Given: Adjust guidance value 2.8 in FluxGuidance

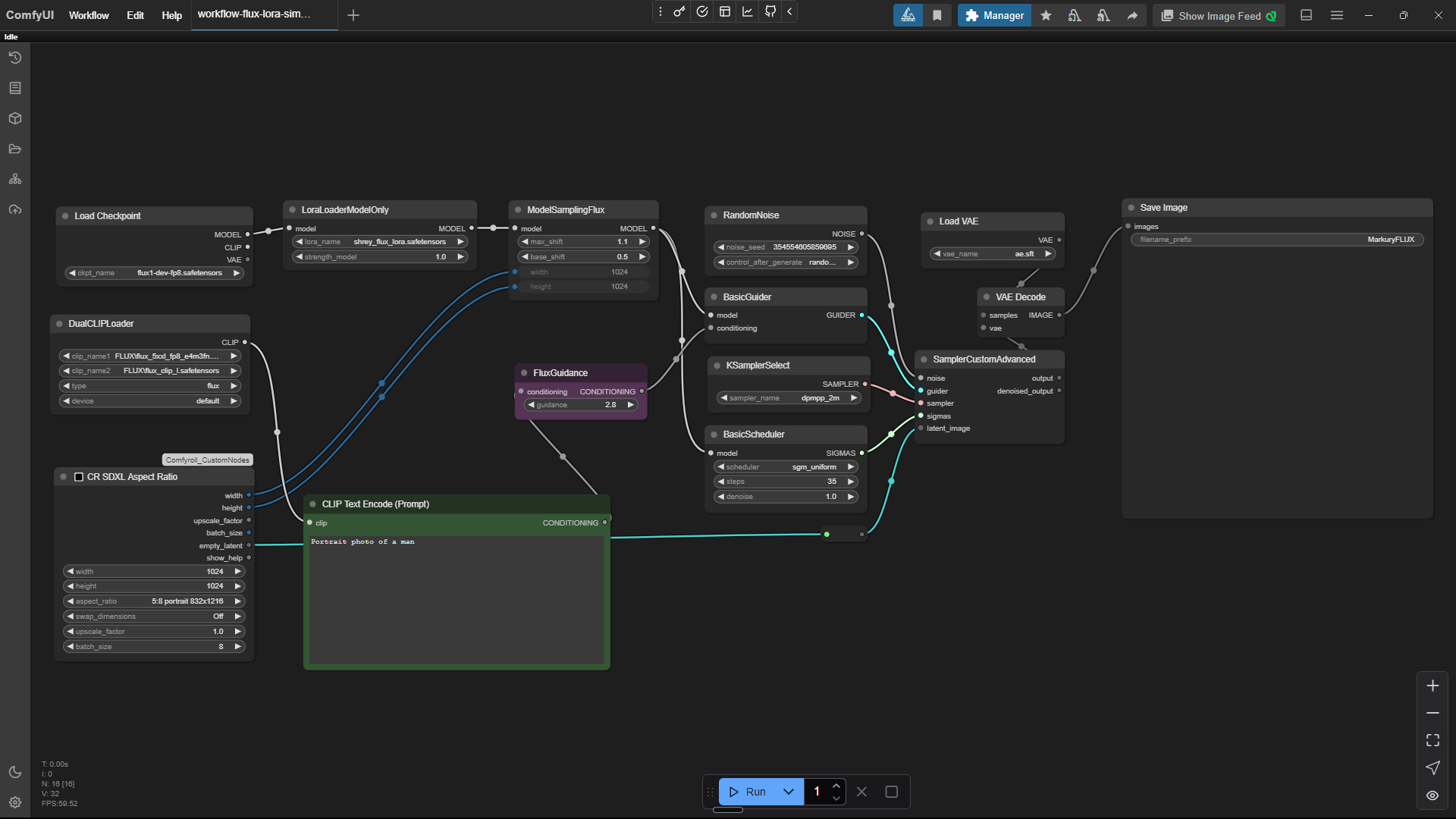Looking at the screenshot, I should [x=581, y=405].
